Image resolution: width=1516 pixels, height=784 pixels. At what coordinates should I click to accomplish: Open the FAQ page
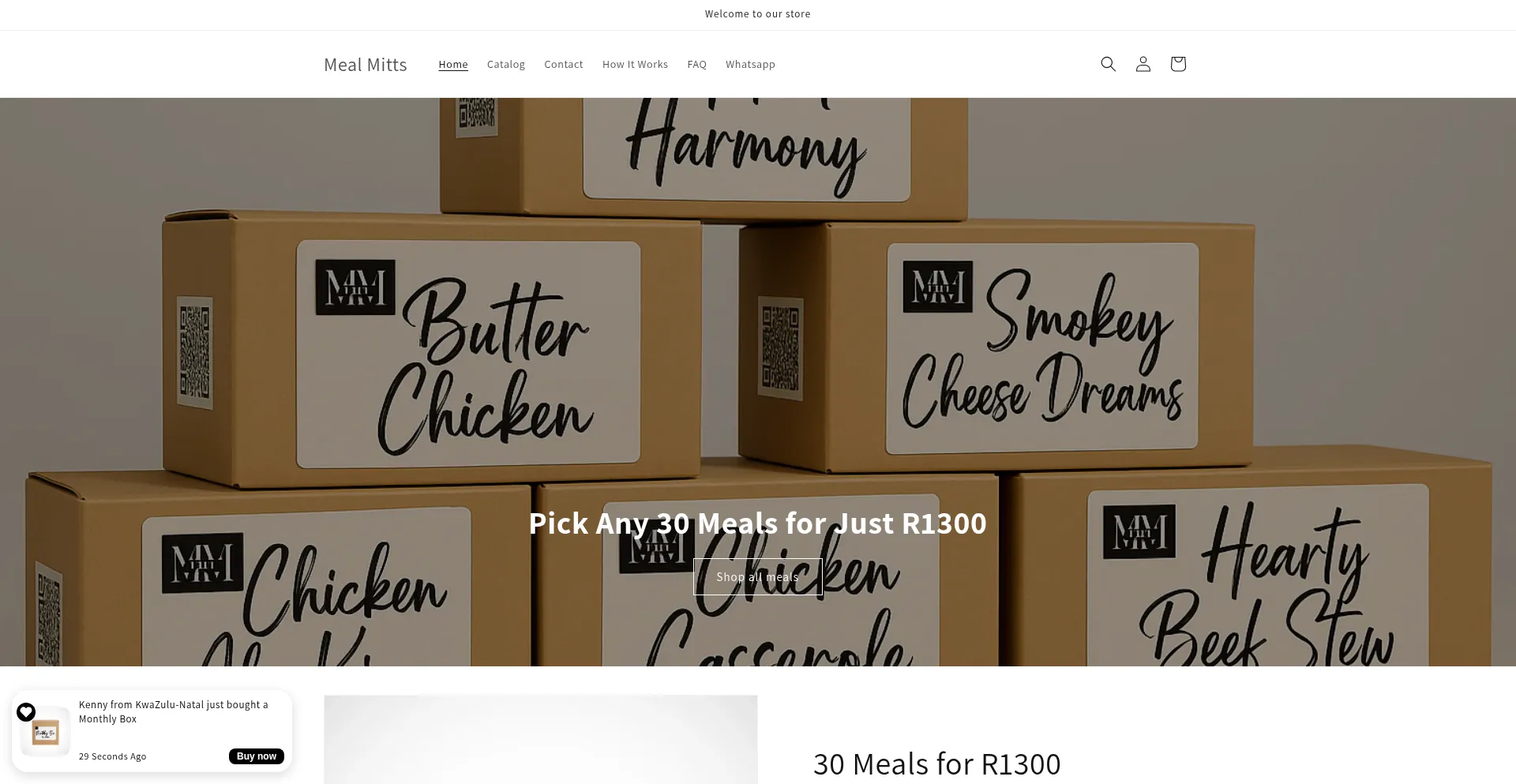click(696, 65)
